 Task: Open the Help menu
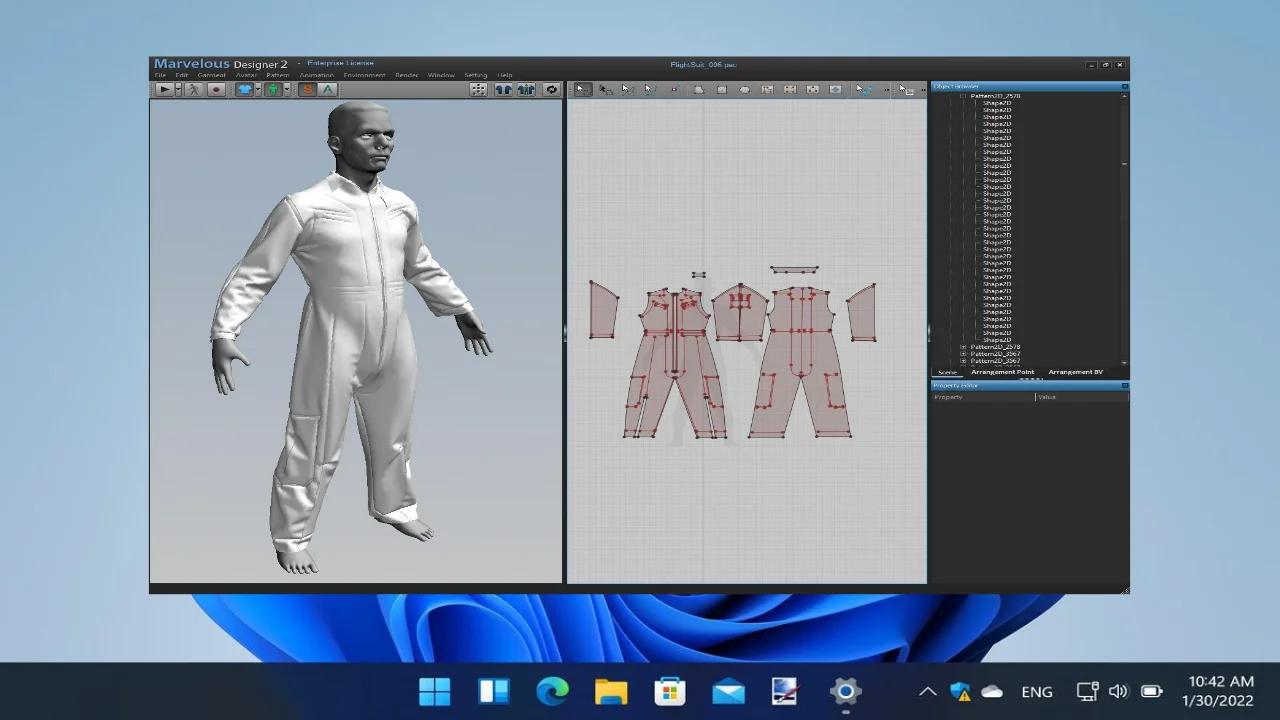(505, 75)
